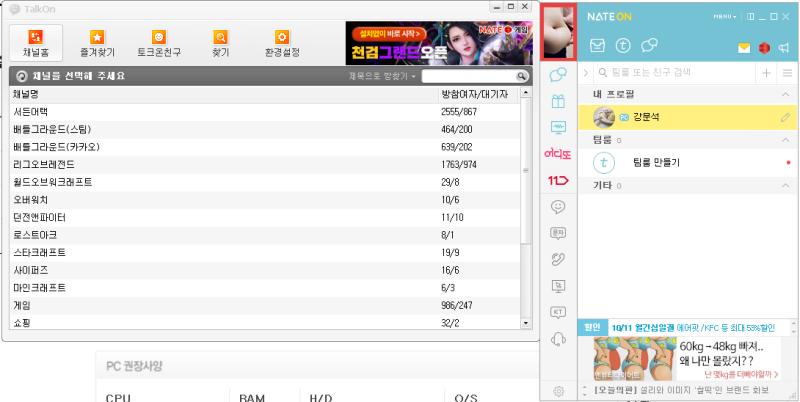Open the phone call icon in NateOn sidebar
The width and height of the screenshot is (800, 402).
coord(558,260)
